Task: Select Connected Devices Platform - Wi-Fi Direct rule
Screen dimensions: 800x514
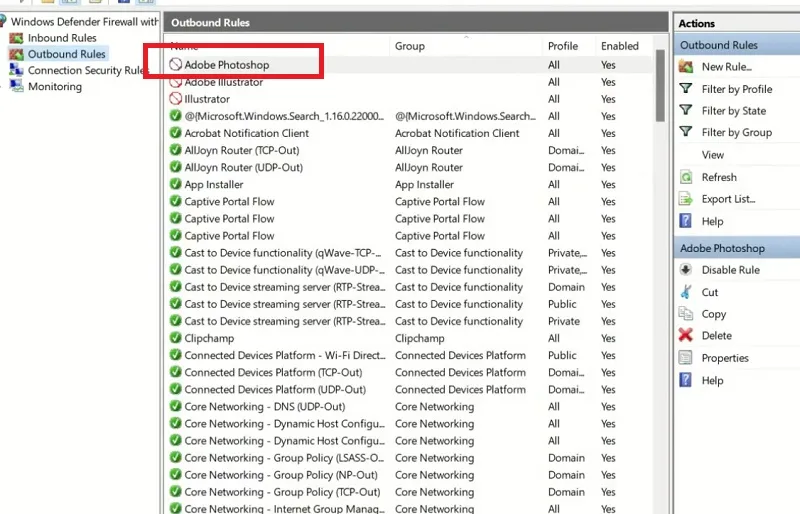Action: [x=285, y=355]
